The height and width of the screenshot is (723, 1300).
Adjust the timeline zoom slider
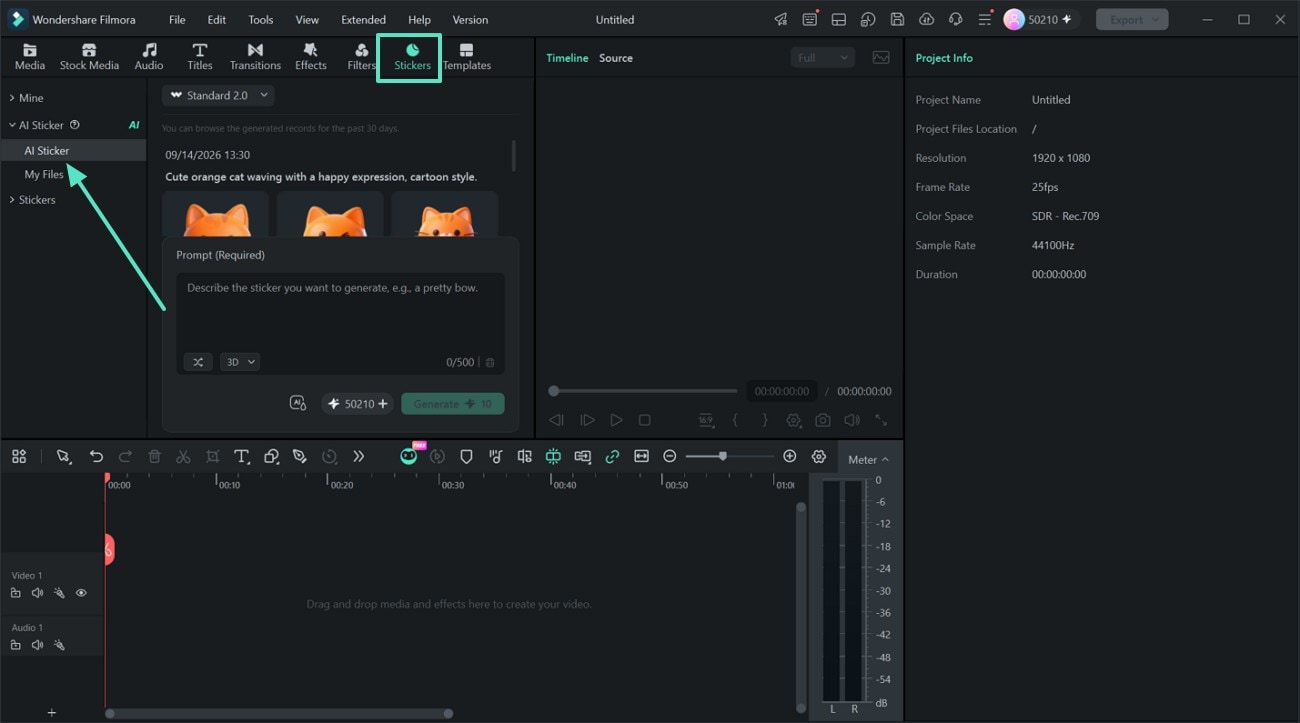click(729, 456)
